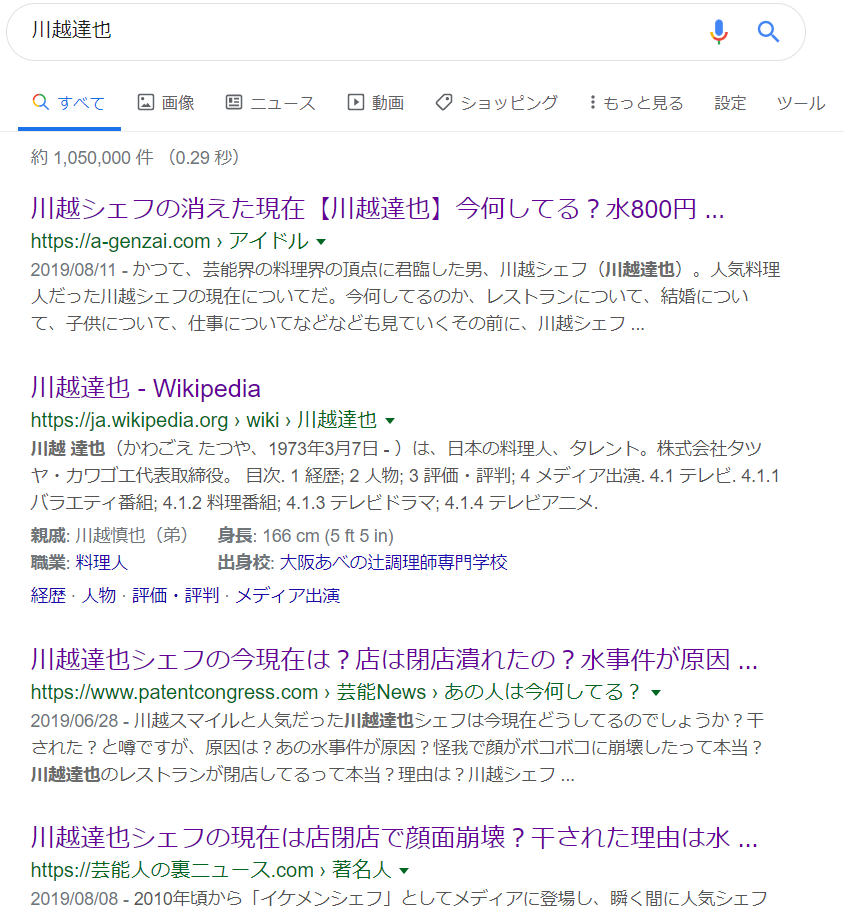The height and width of the screenshot is (915, 844).
Task: Click the blue magnifier search button
Action: (x=768, y=32)
